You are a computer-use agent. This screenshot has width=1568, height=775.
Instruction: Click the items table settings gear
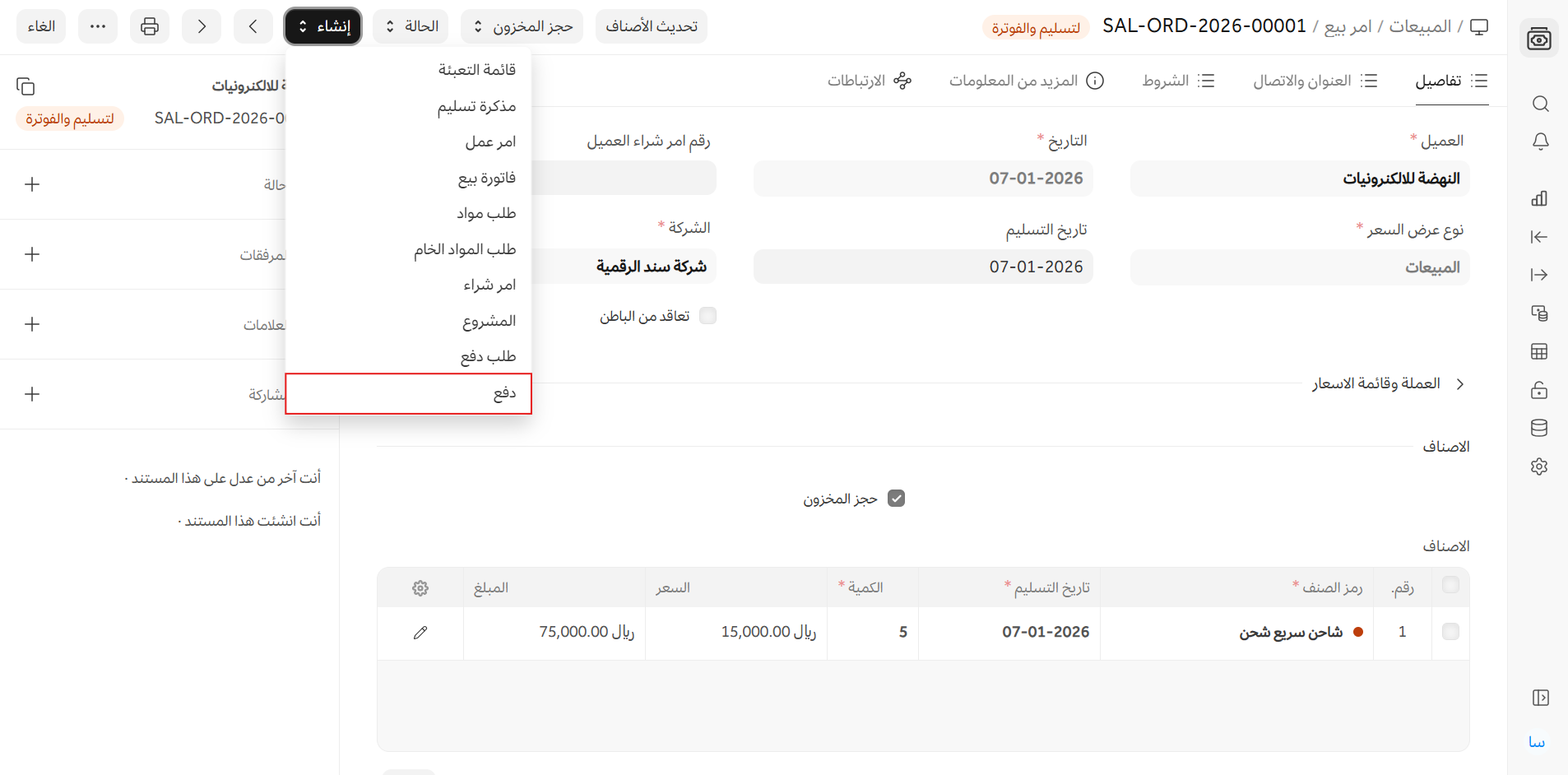click(420, 588)
